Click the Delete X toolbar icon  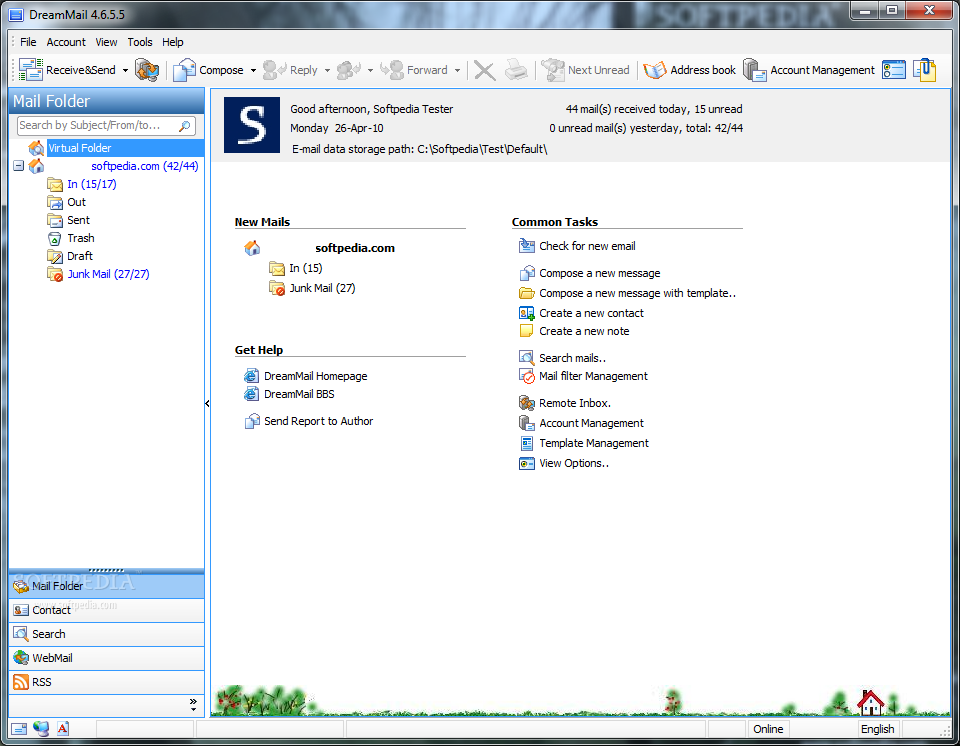click(484, 70)
